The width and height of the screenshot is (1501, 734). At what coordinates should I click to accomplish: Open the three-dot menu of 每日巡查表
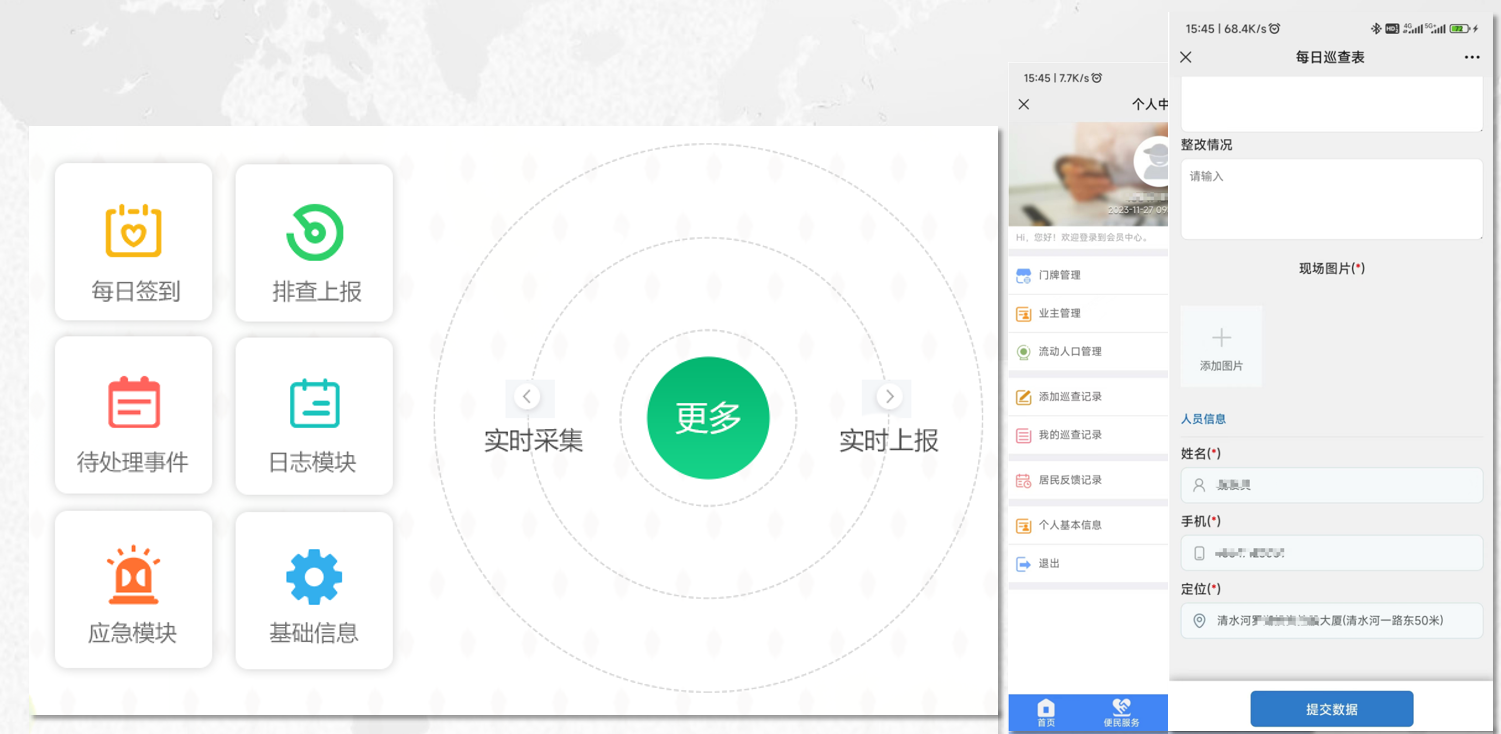1471,57
